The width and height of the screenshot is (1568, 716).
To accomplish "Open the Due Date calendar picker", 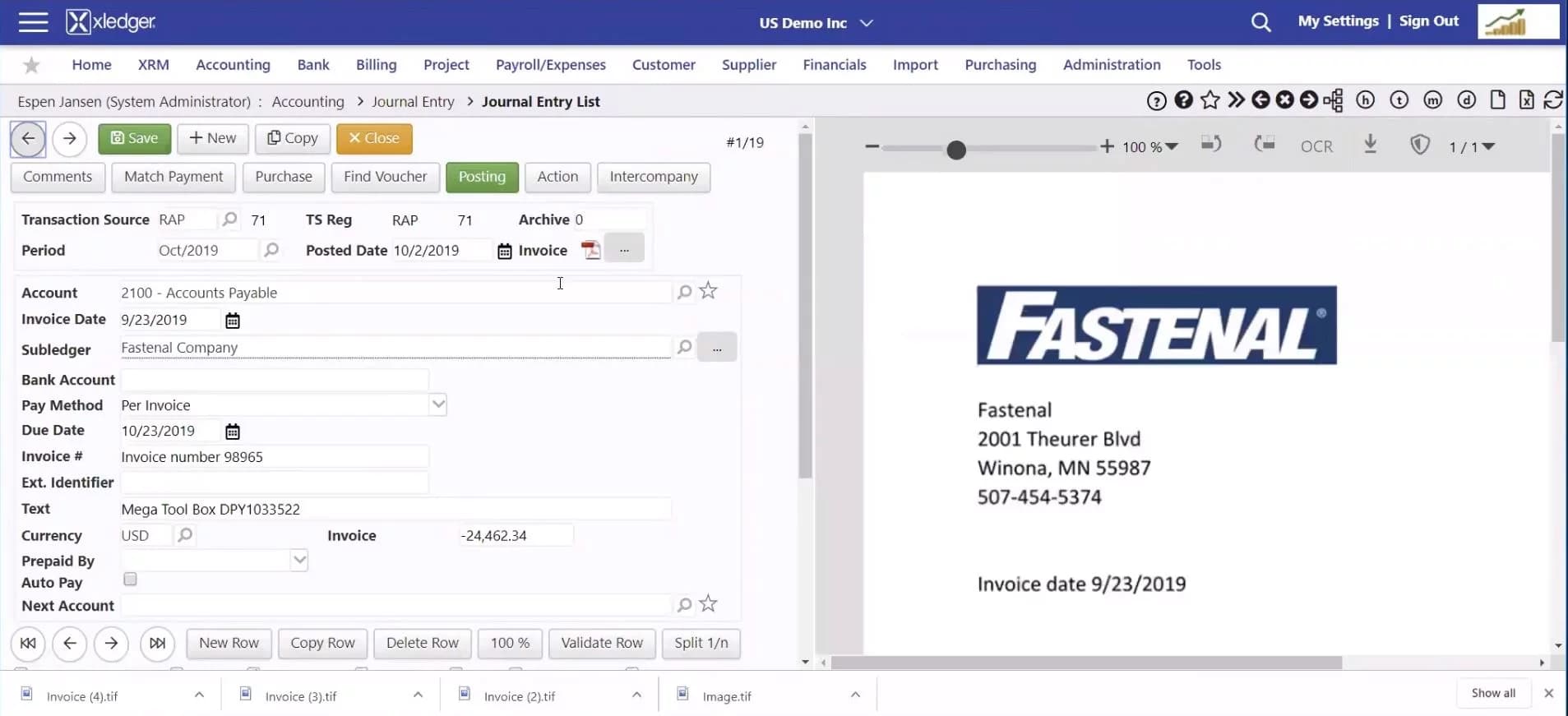I will [x=233, y=432].
